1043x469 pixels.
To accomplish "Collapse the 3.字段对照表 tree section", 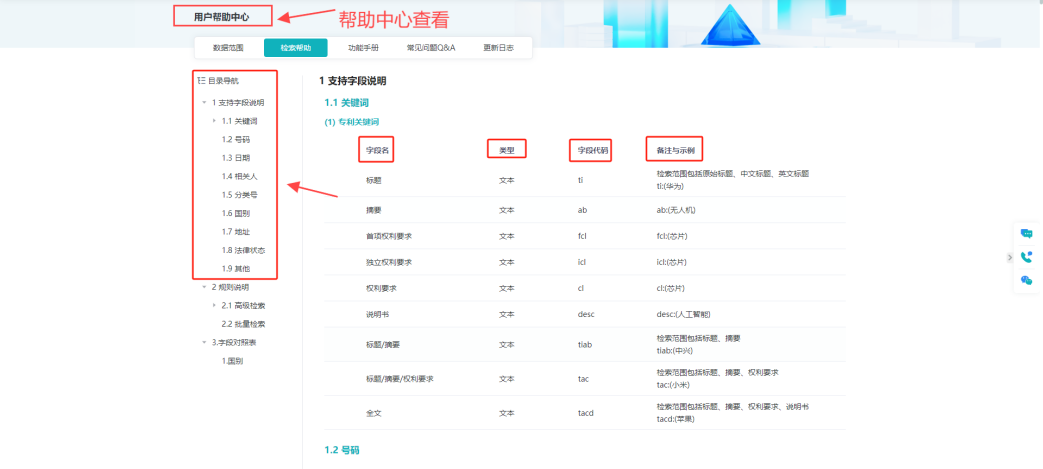I will [x=204, y=342].
